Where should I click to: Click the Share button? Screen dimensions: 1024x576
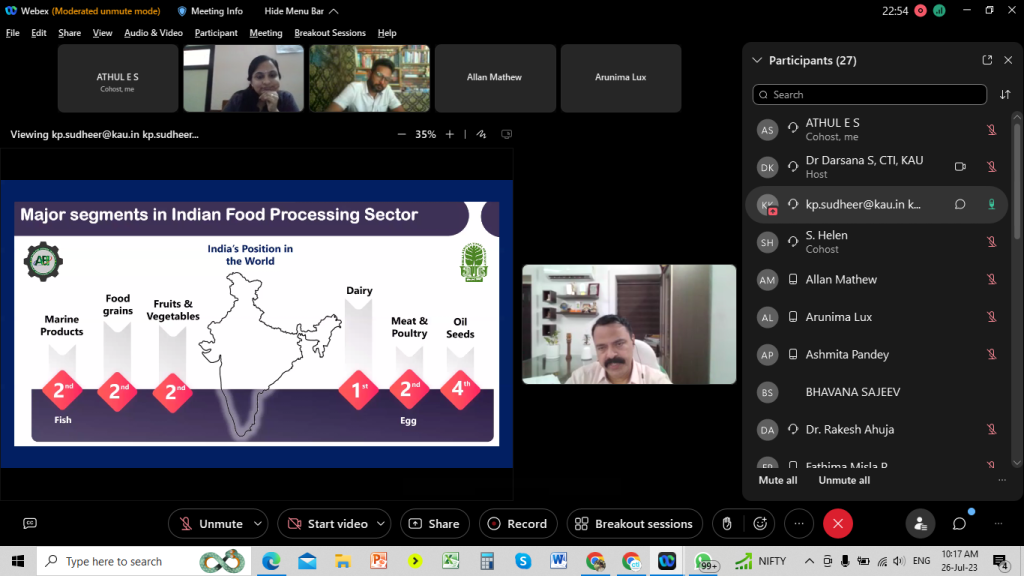pyautogui.click(x=434, y=524)
